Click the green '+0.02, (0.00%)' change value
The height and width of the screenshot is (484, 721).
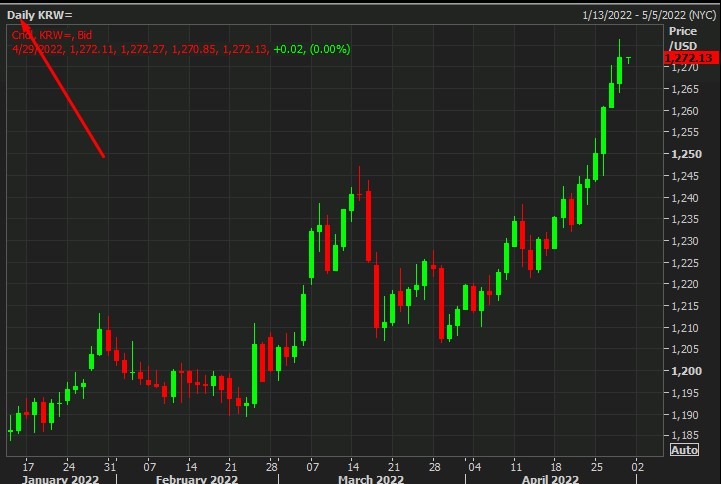click(x=312, y=49)
